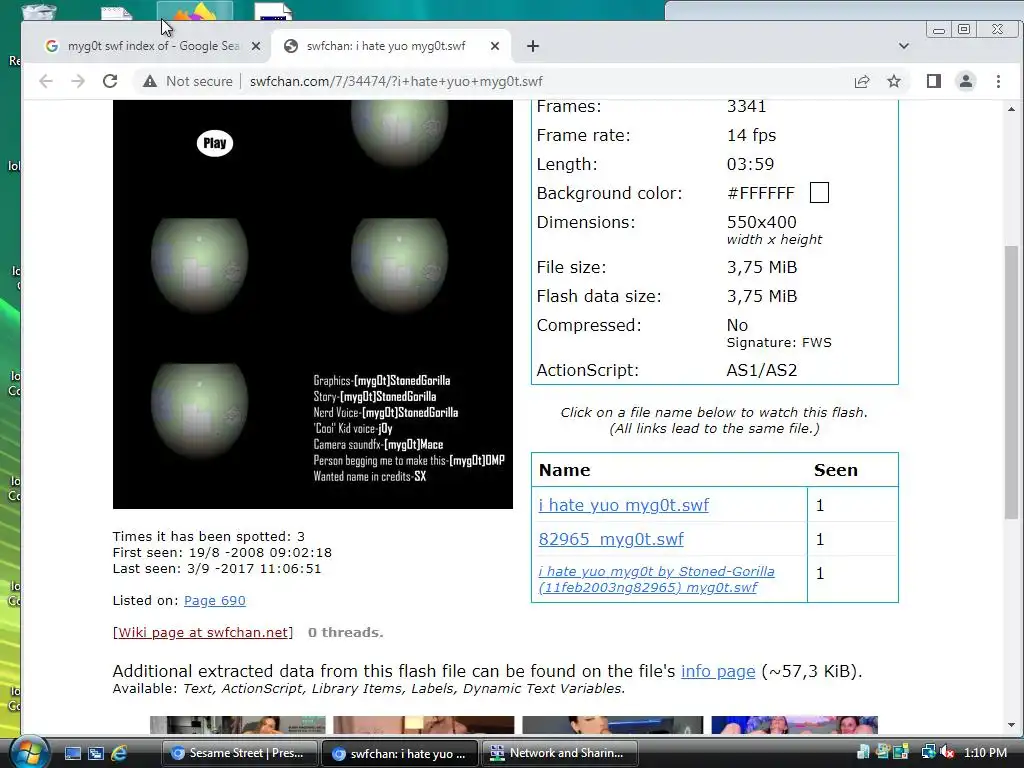Click the 'Seen' column header
This screenshot has height=768, width=1024.
(x=836, y=470)
